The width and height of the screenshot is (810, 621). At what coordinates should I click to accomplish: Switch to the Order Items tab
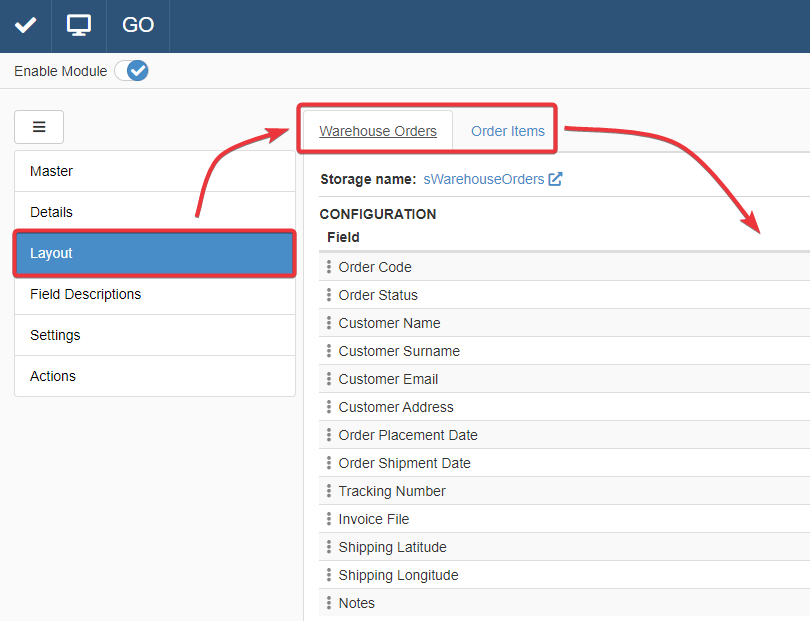click(x=508, y=131)
